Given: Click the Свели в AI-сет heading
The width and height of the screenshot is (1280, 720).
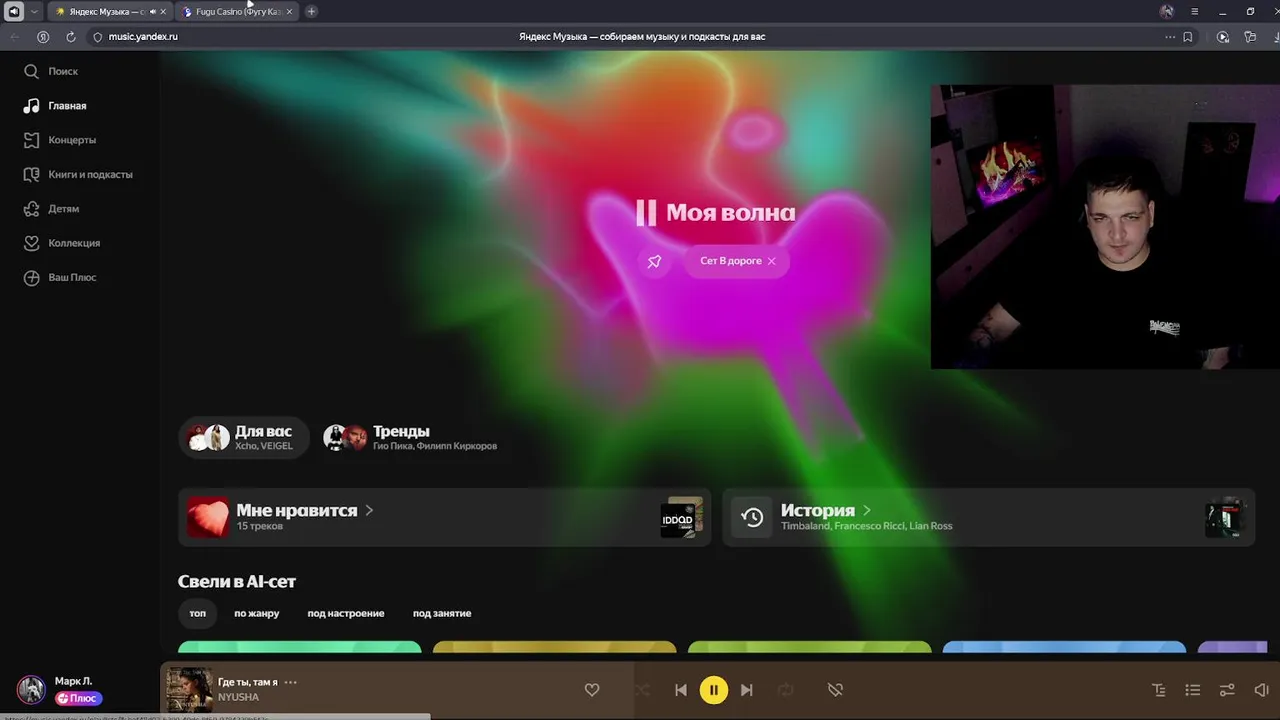Looking at the screenshot, I should (x=237, y=581).
